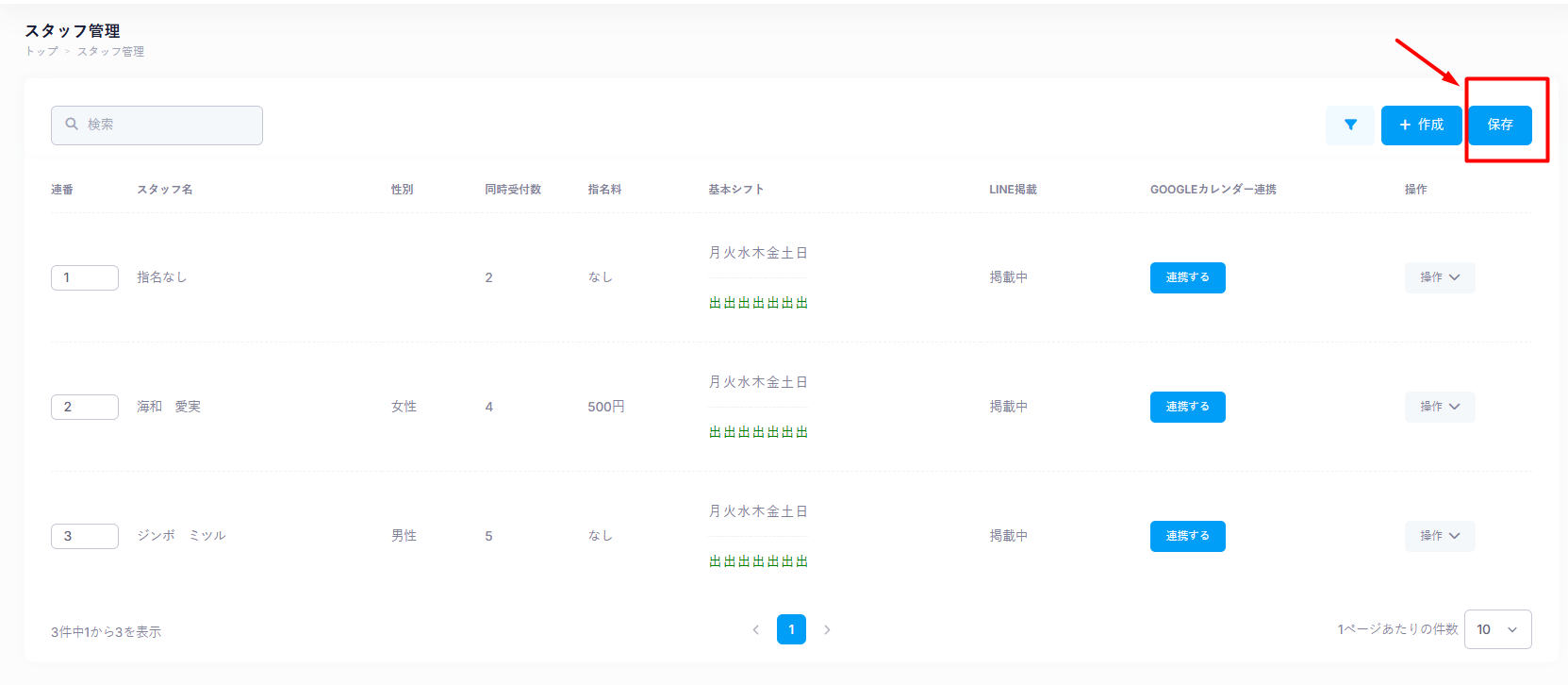Open 操作 dropdown for 指名なし row
Viewport: 1568px width, 685px height.
click(x=1439, y=277)
